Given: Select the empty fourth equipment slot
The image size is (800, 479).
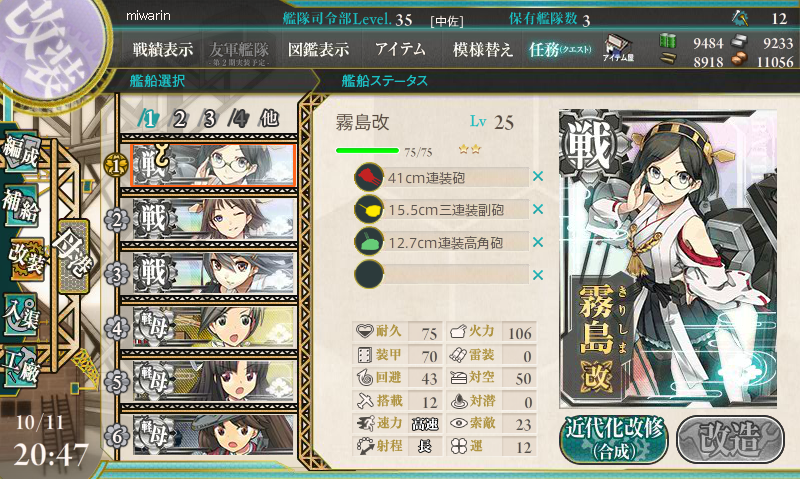Looking at the screenshot, I should tap(442, 274).
